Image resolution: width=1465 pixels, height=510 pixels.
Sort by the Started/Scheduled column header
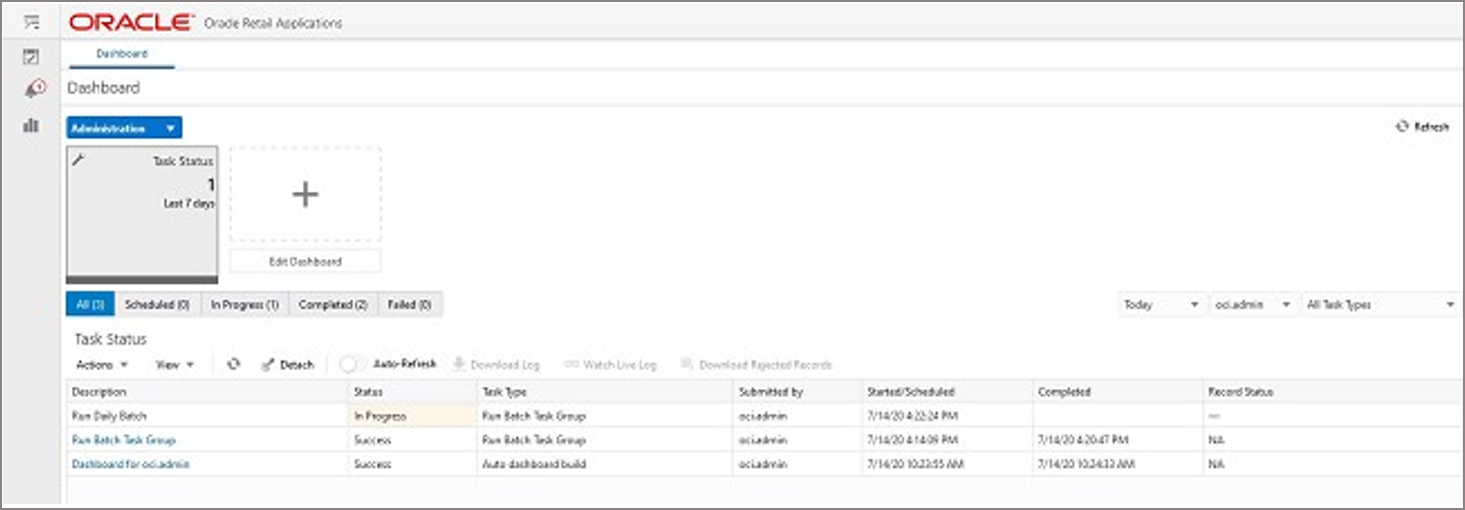pyautogui.click(x=947, y=392)
